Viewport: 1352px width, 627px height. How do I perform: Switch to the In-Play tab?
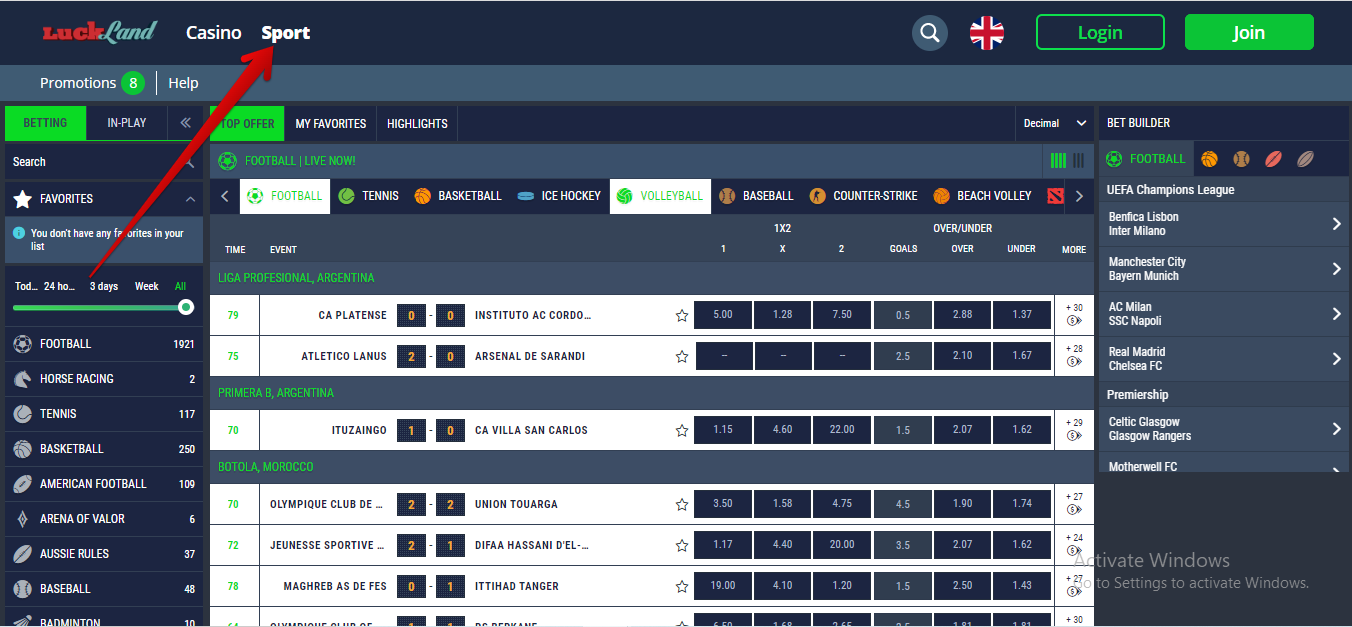127,123
